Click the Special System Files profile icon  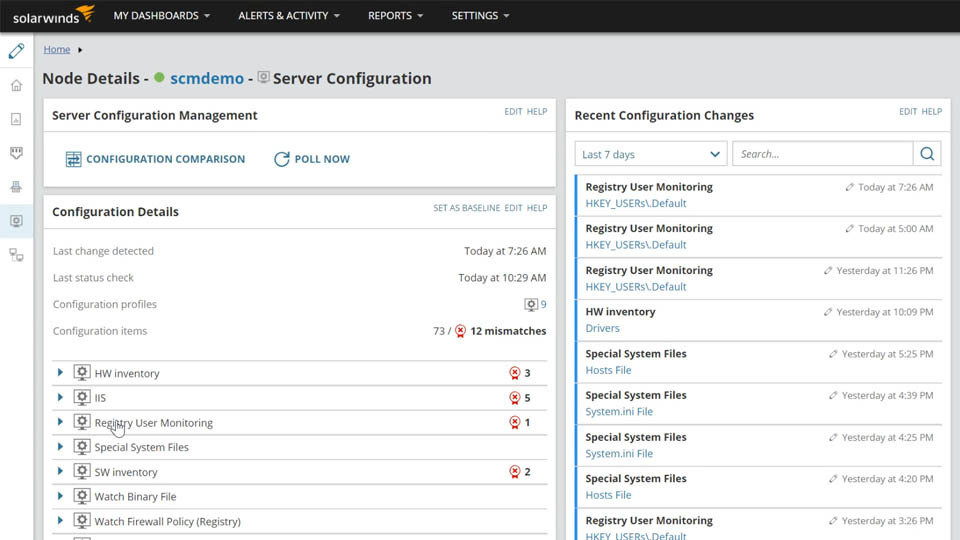(x=82, y=446)
